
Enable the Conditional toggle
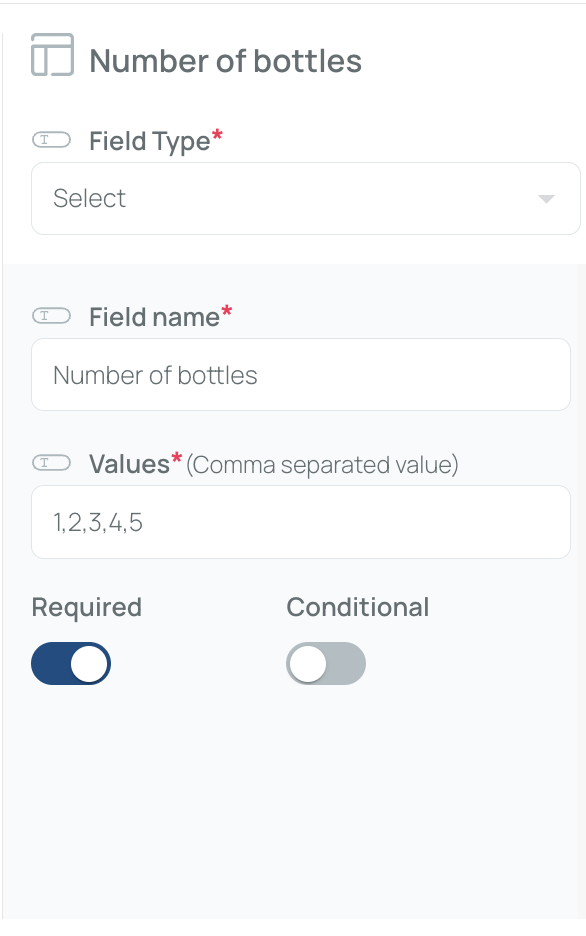[x=326, y=663]
